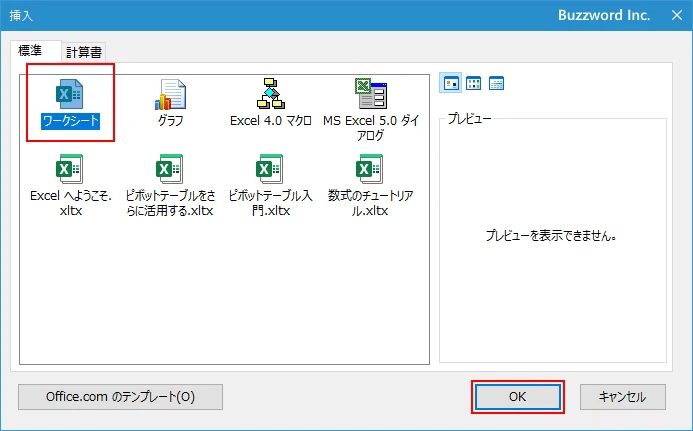
Task: Select the Excel へようこそ.xltx template icon
Action: click(x=69, y=169)
